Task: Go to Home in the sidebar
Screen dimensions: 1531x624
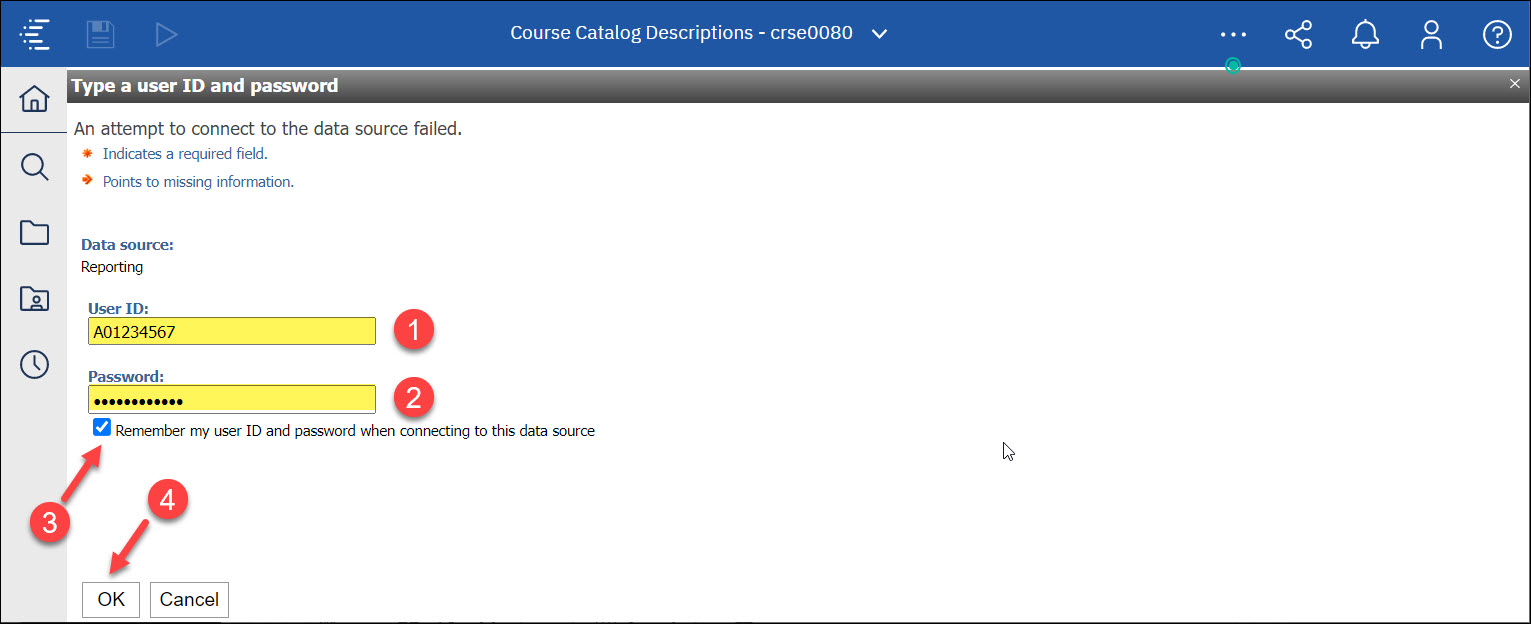Action: [x=34, y=99]
